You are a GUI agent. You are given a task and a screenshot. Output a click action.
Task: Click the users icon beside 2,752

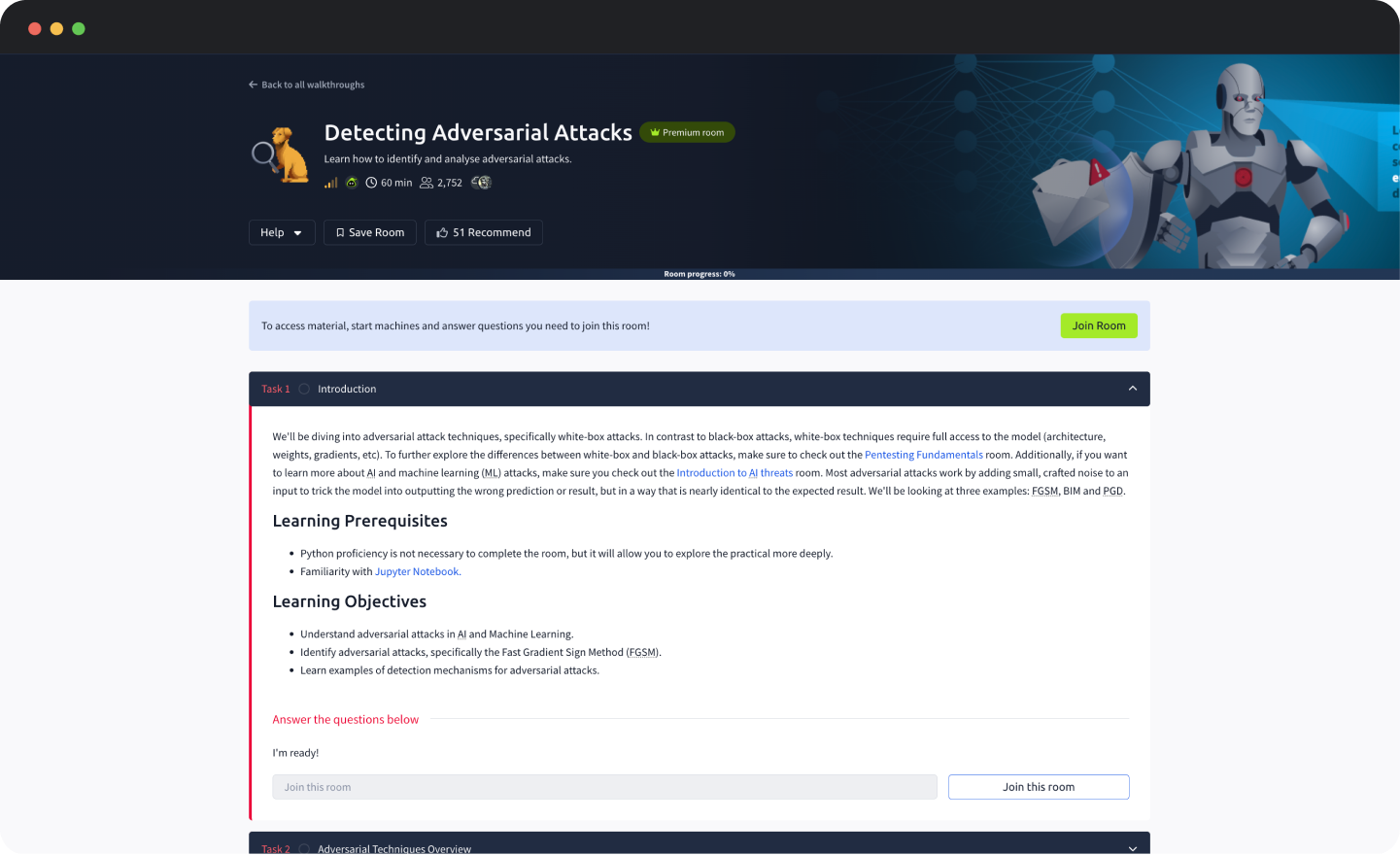[427, 183]
